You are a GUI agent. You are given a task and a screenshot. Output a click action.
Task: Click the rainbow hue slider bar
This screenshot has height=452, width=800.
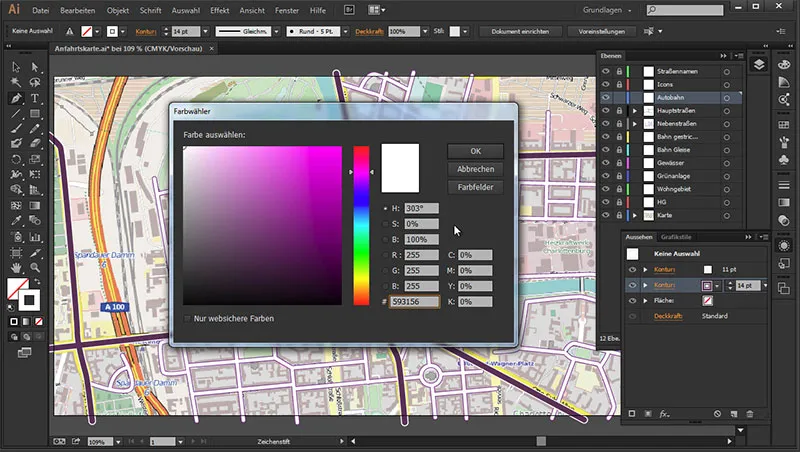point(361,225)
